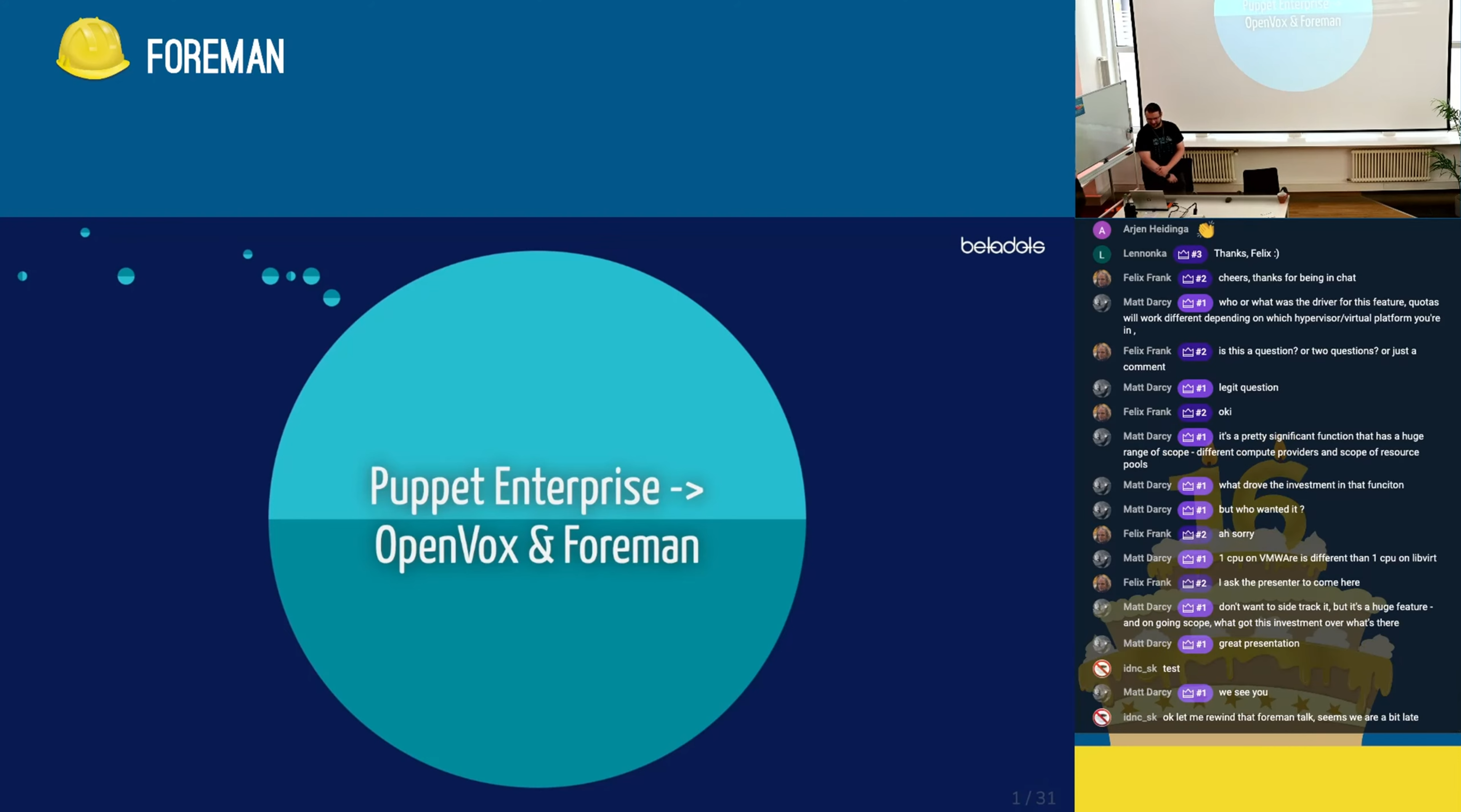Click the "Matt Darcy" name on the "legit question" message

[x=1147, y=387]
